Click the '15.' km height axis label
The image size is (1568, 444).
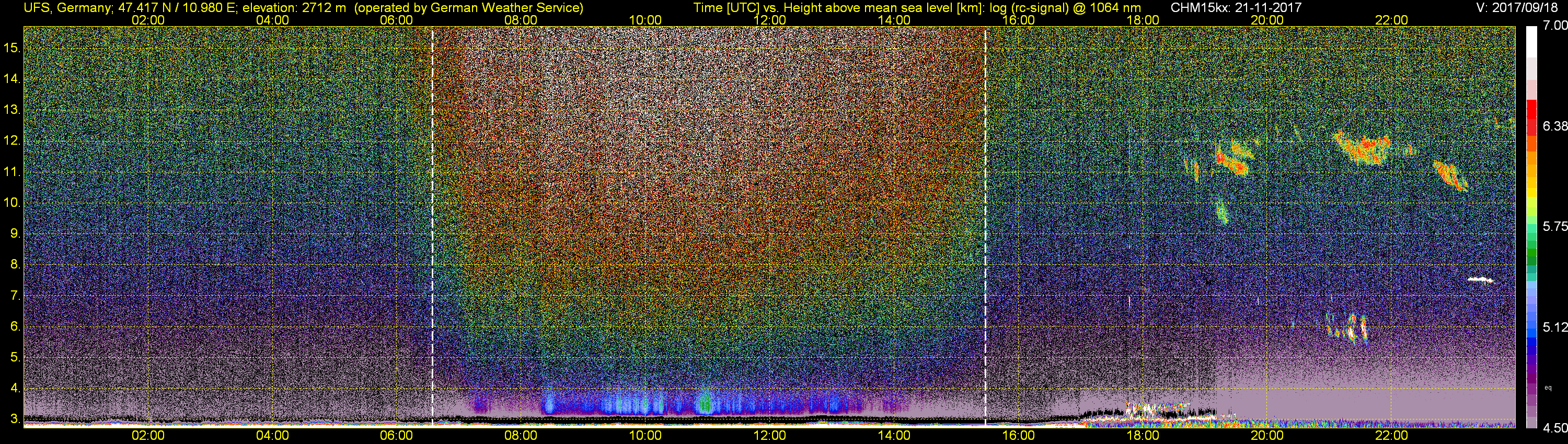coord(12,48)
